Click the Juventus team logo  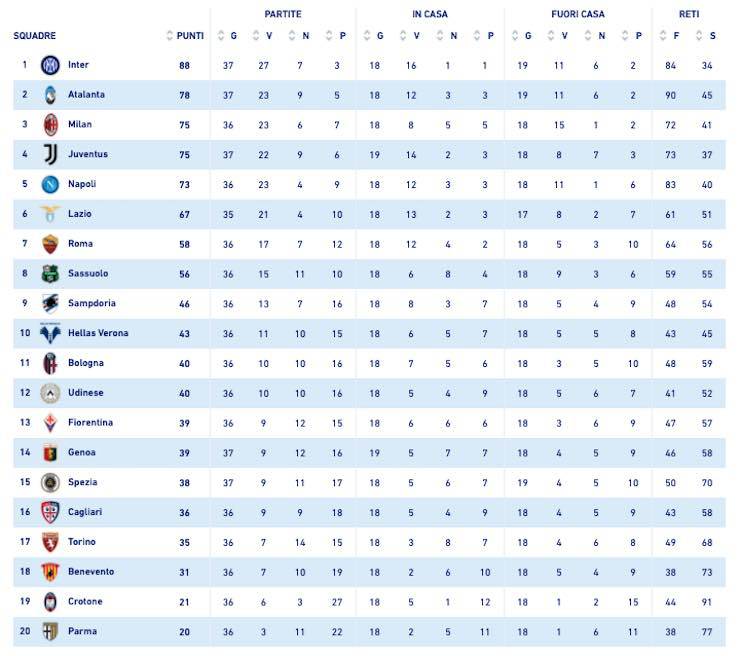point(50,155)
